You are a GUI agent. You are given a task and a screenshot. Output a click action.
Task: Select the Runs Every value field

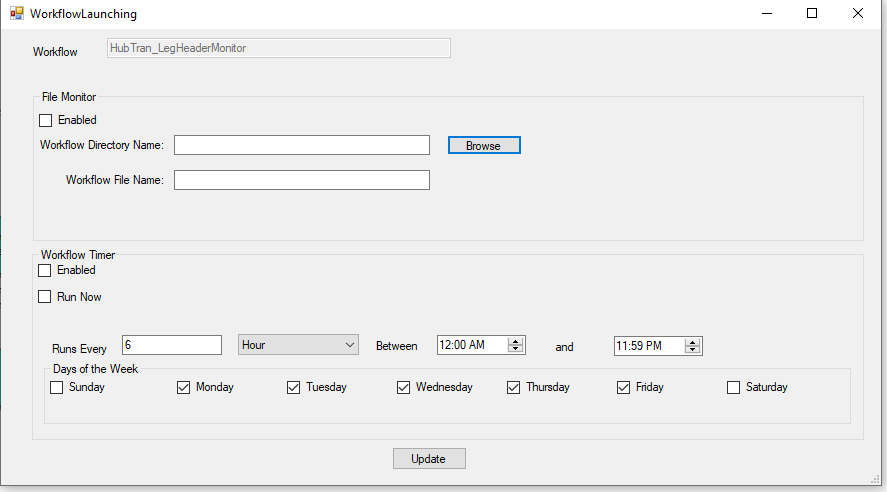pos(171,345)
